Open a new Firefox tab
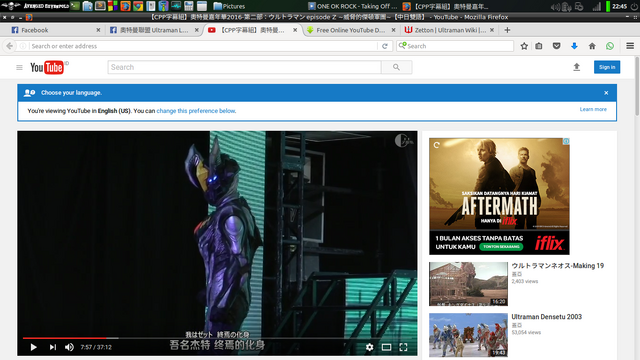This screenshot has height=360, width=640. pyautogui.click(x=507, y=30)
